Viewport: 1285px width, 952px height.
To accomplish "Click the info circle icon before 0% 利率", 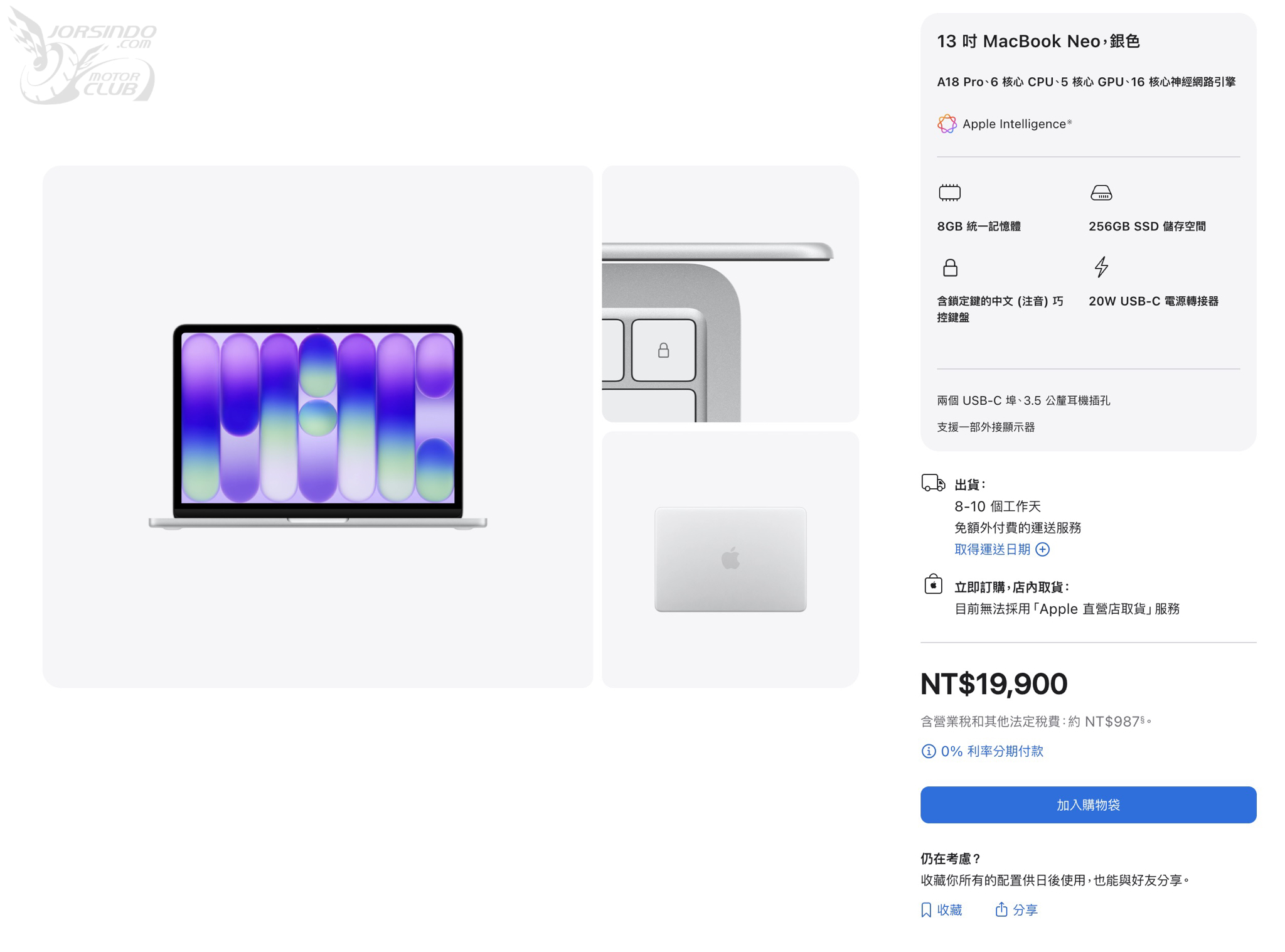I will (x=928, y=751).
